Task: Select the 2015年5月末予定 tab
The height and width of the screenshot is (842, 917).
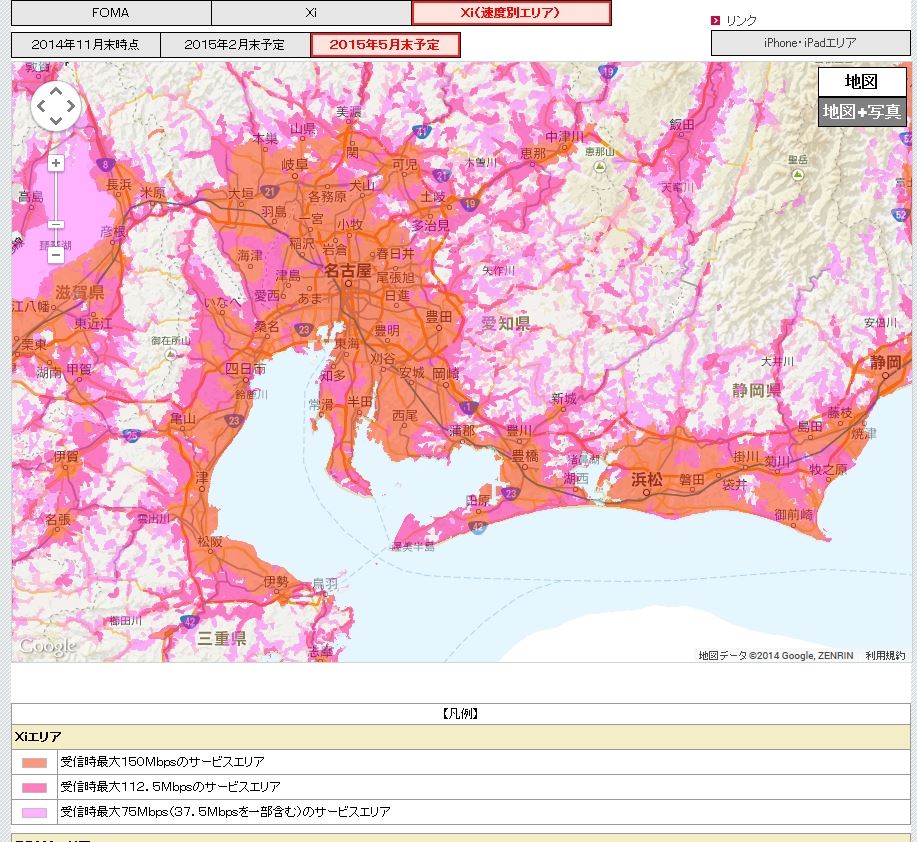Action: [385, 45]
